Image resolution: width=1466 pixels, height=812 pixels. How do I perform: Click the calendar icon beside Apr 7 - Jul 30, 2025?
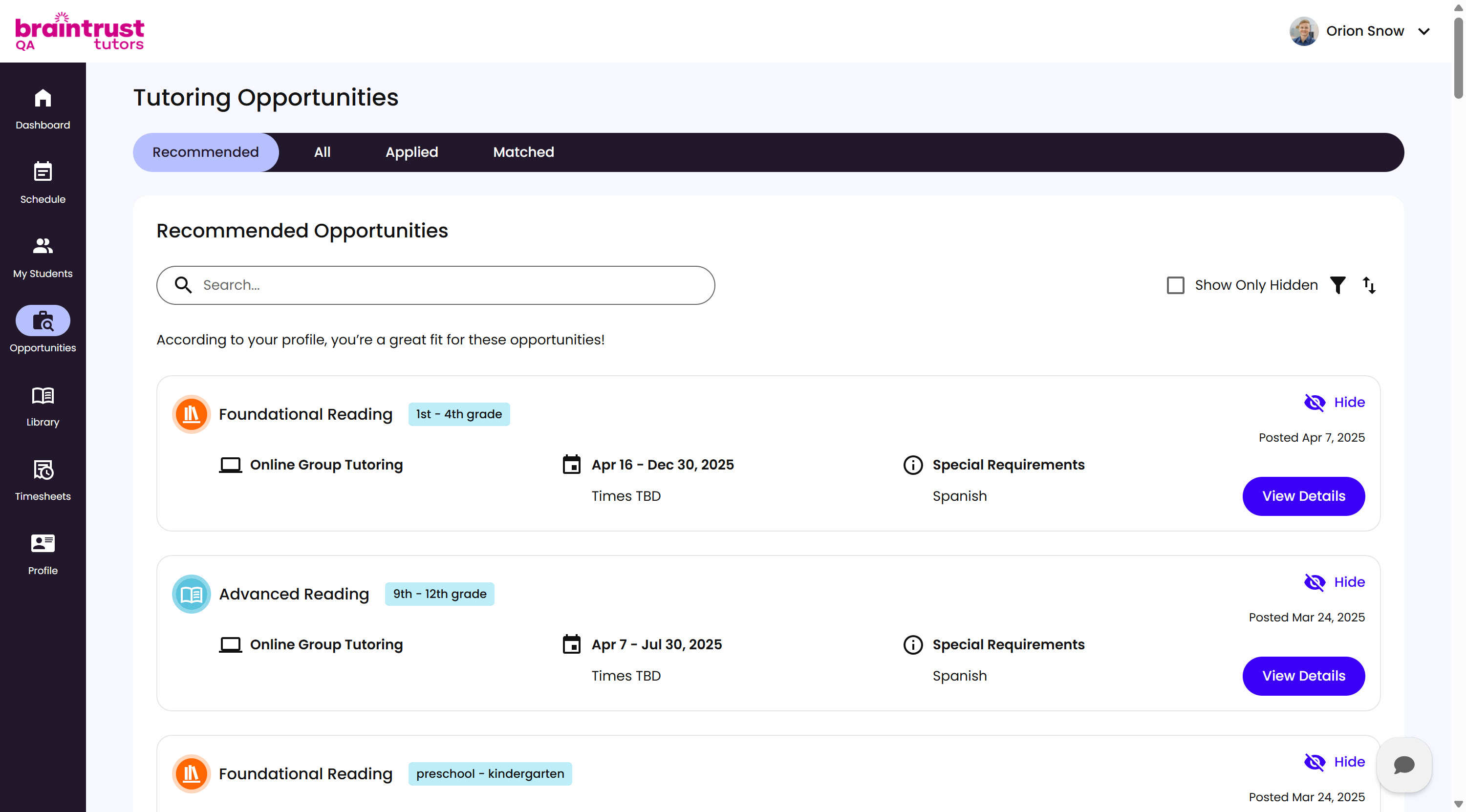[x=571, y=644]
